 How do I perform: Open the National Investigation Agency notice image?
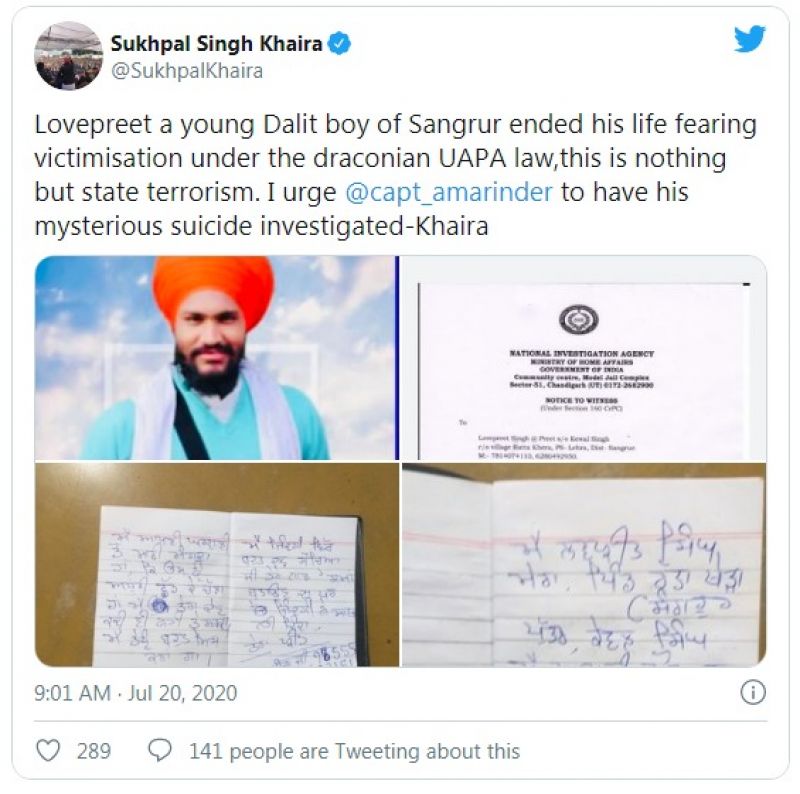click(x=584, y=358)
